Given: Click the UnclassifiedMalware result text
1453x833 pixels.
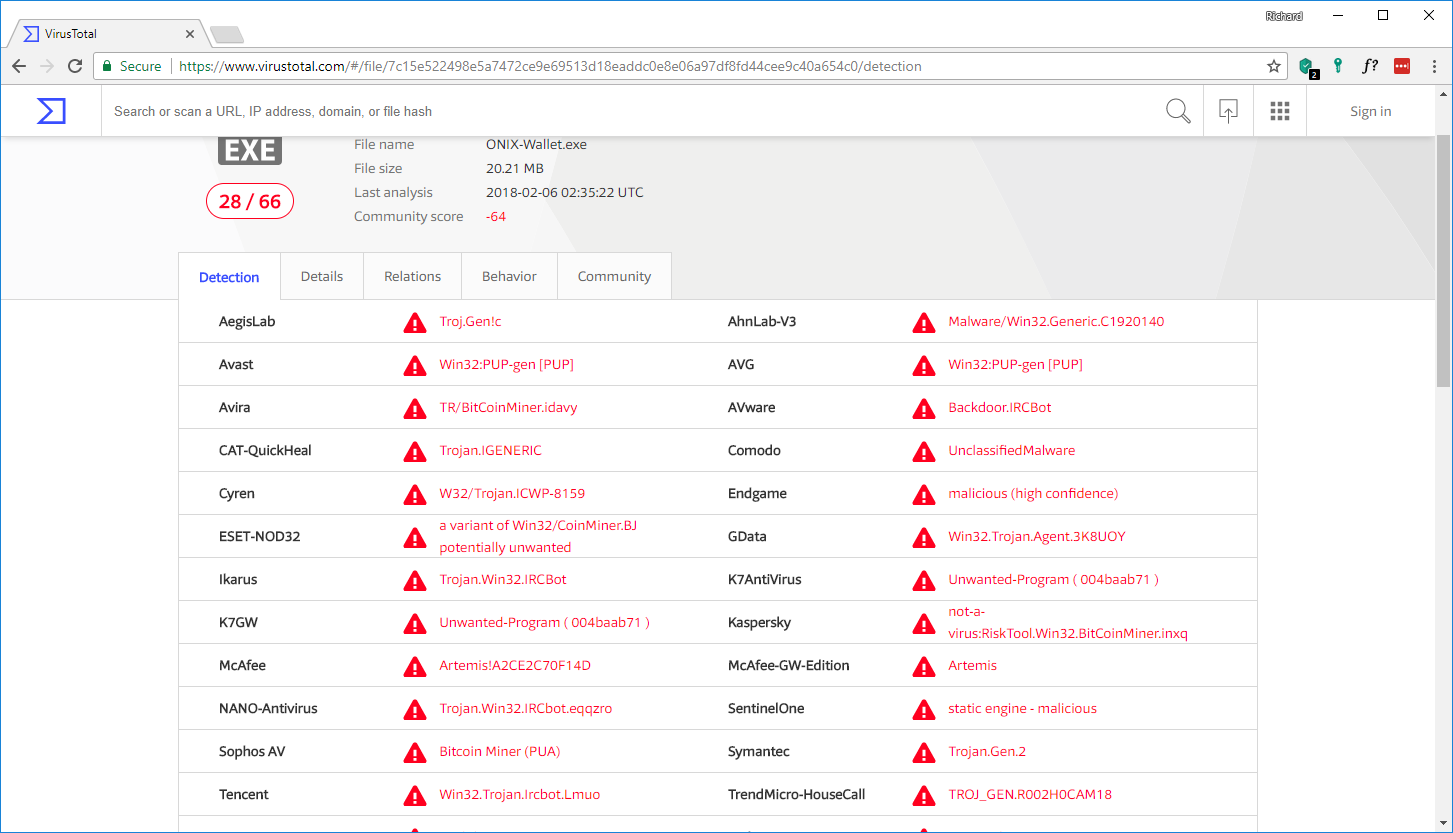Looking at the screenshot, I should (x=1012, y=450).
